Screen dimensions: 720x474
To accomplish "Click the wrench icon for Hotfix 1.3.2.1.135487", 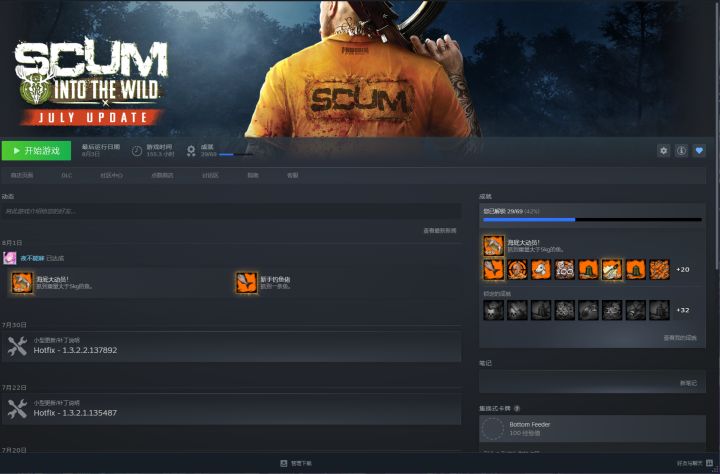I will [x=17, y=409].
